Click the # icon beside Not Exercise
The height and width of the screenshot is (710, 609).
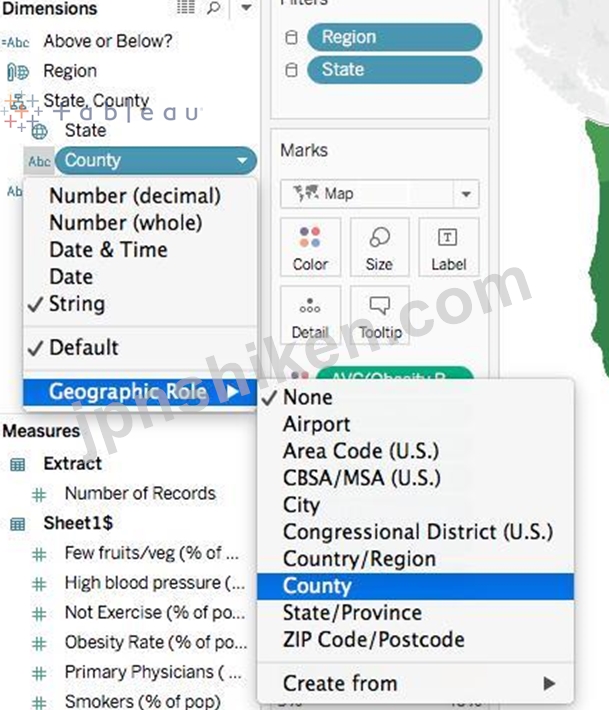(39, 614)
